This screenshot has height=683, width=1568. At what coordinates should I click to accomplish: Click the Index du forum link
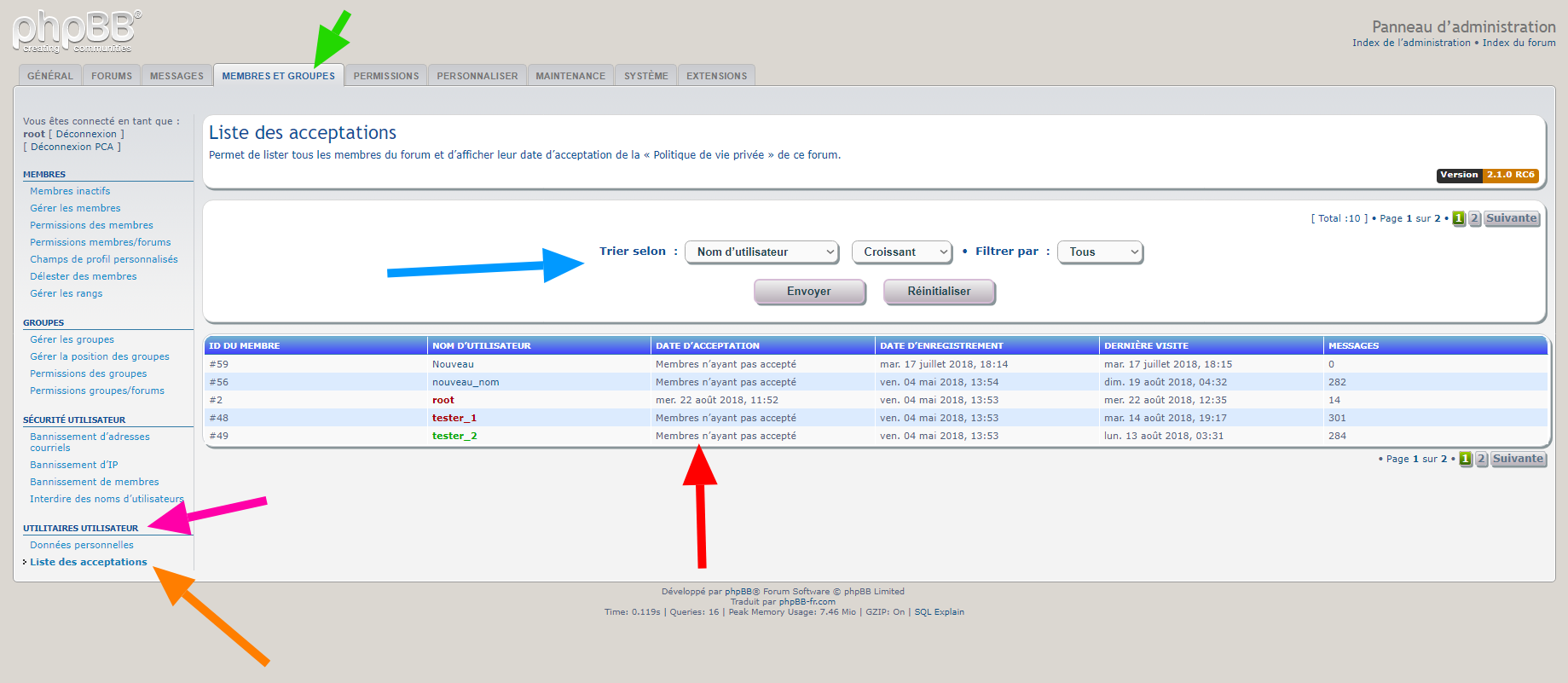tap(1519, 43)
